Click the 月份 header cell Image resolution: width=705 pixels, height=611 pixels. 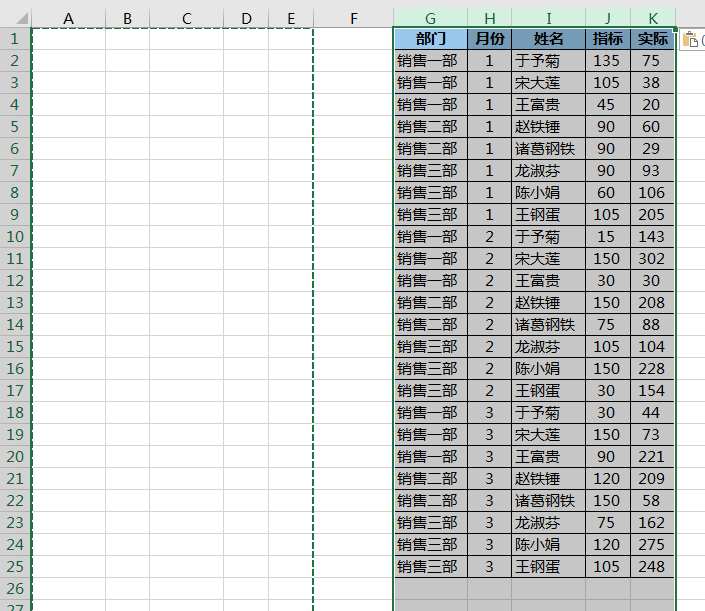(x=490, y=39)
